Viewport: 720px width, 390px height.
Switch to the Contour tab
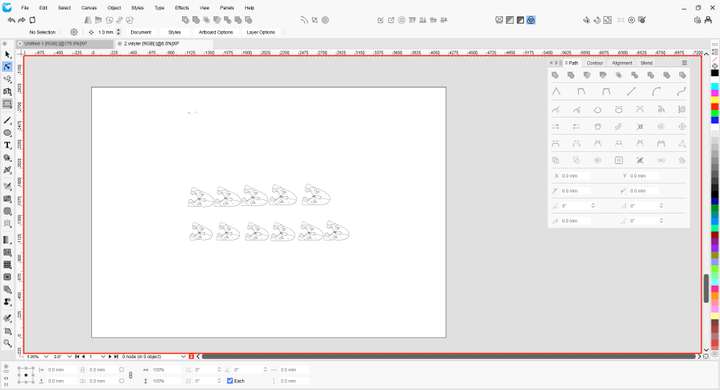pyautogui.click(x=595, y=63)
